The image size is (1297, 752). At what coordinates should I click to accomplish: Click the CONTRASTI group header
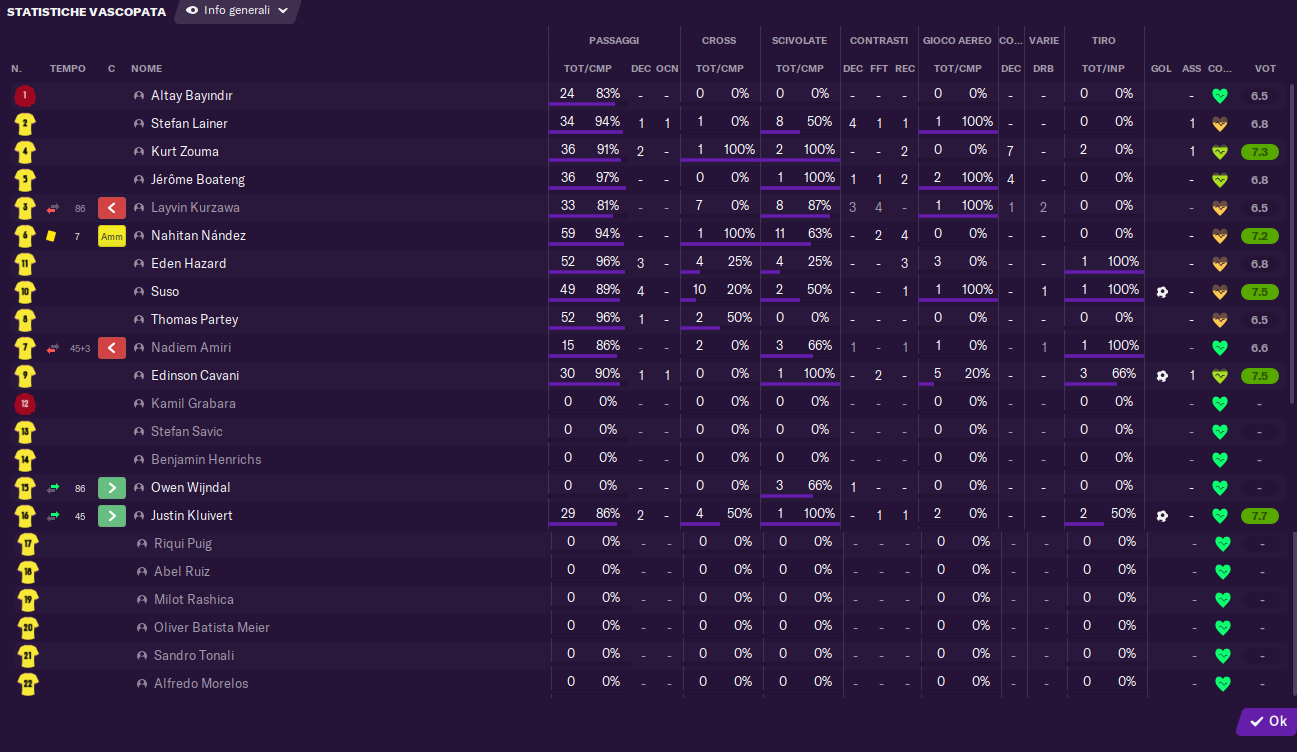point(879,41)
